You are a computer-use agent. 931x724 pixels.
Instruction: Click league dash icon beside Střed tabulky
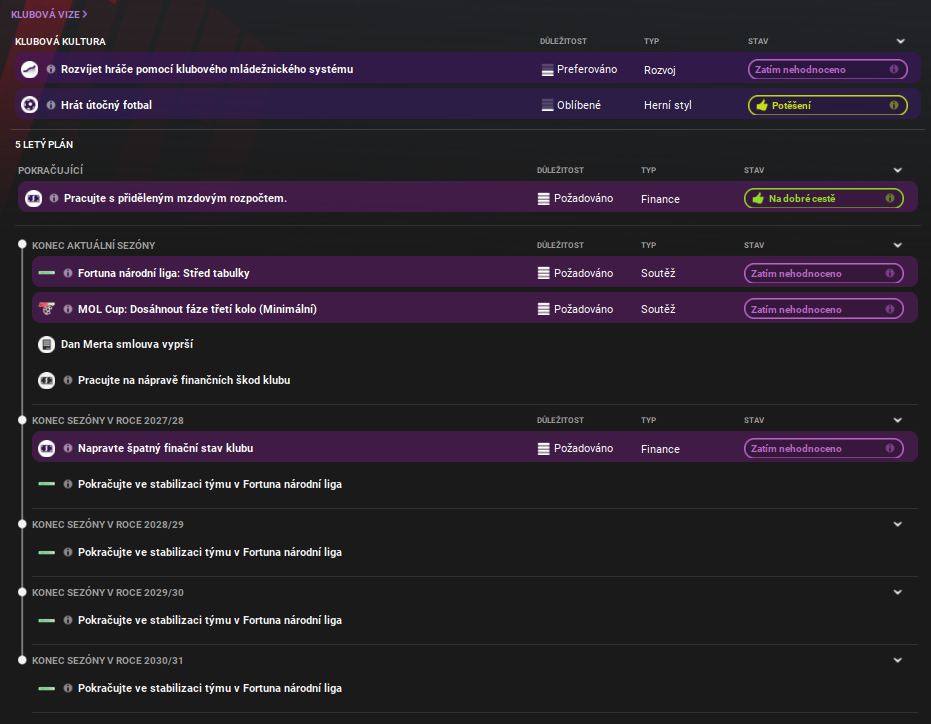tap(46, 273)
